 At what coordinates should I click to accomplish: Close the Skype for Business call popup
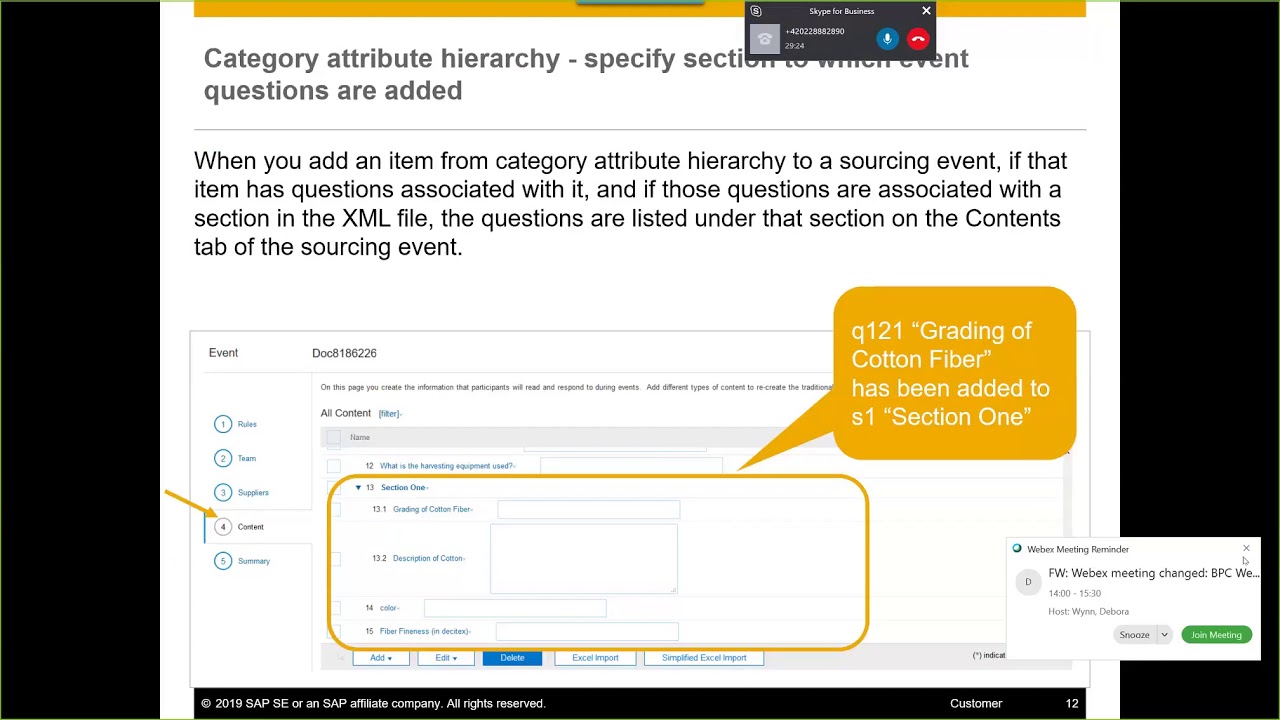pyautogui.click(x=926, y=11)
